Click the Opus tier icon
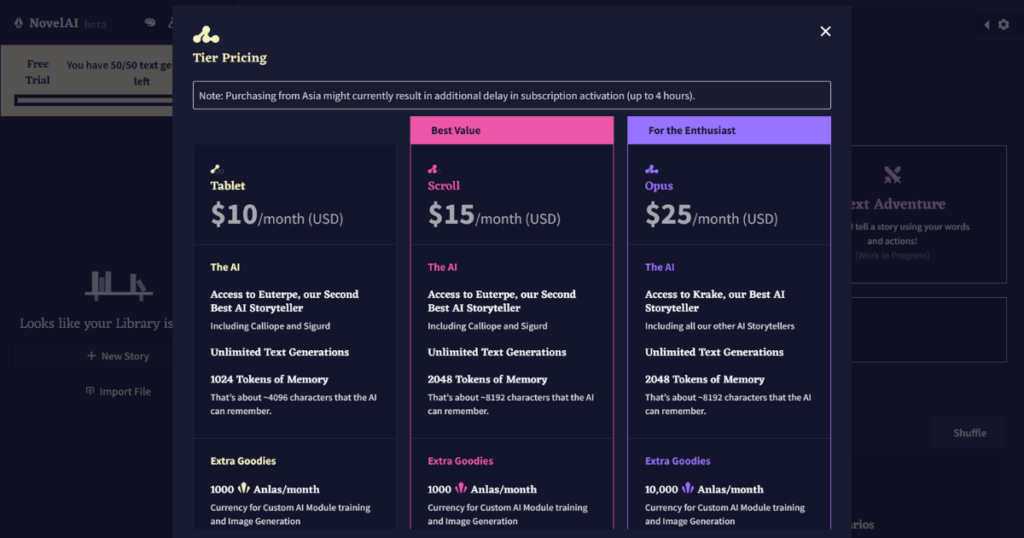This screenshot has height=538, width=1024. coord(651,169)
